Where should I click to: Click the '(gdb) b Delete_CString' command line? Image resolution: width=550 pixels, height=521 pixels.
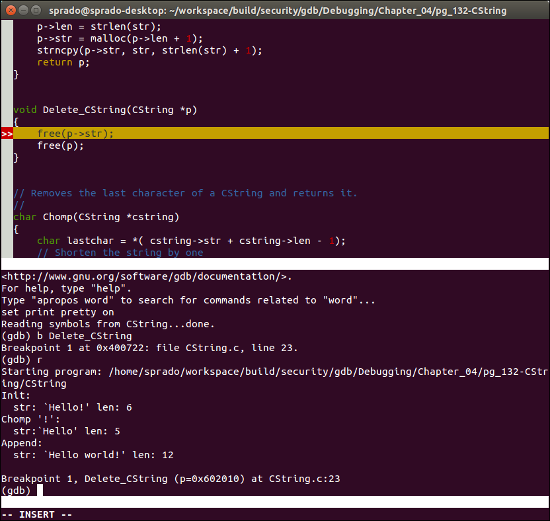pos(67,336)
